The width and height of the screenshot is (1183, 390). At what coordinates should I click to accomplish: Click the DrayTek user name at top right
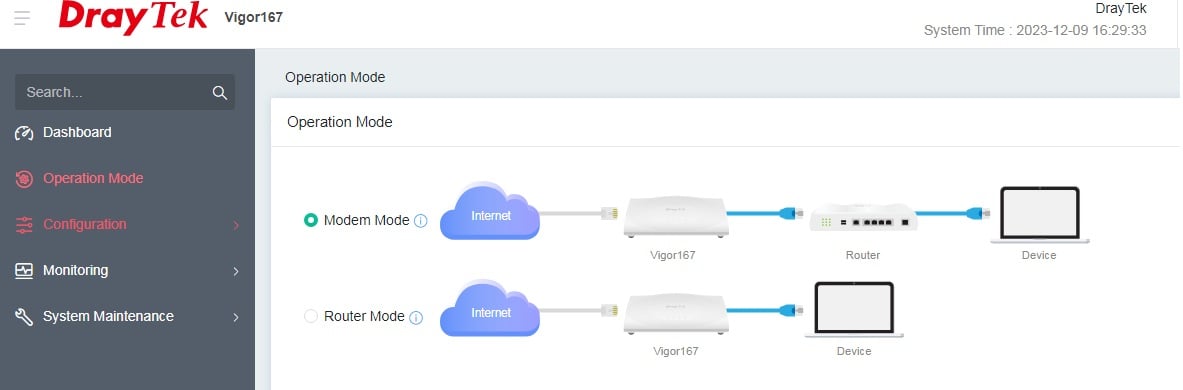tap(1120, 8)
